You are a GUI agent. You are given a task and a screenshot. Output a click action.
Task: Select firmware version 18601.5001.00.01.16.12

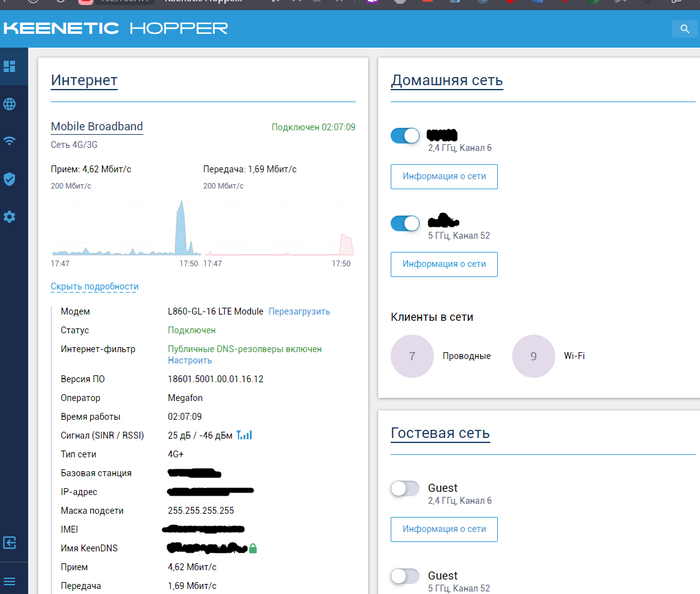pyautogui.click(x=216, y=379)
